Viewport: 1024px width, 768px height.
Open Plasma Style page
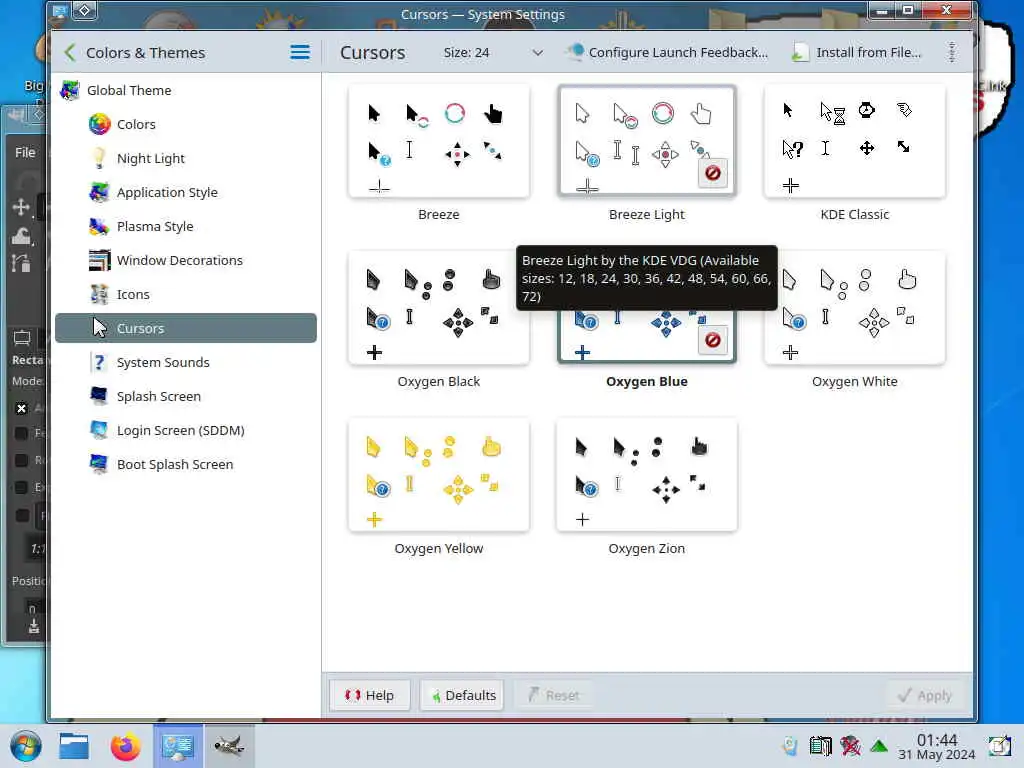click(185, 226)
